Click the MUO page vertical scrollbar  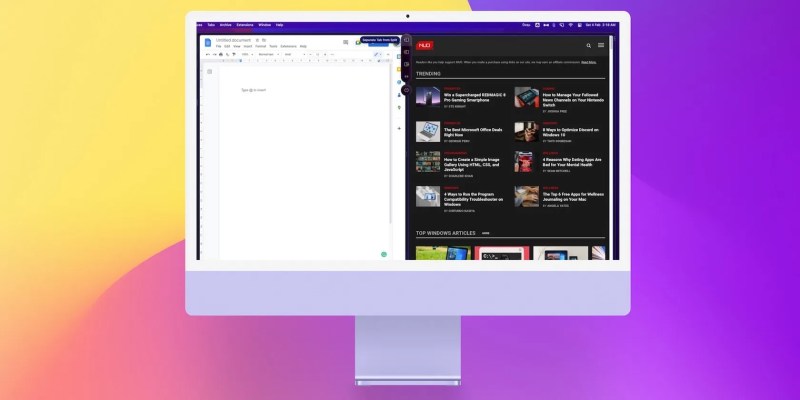pos(611,148)
